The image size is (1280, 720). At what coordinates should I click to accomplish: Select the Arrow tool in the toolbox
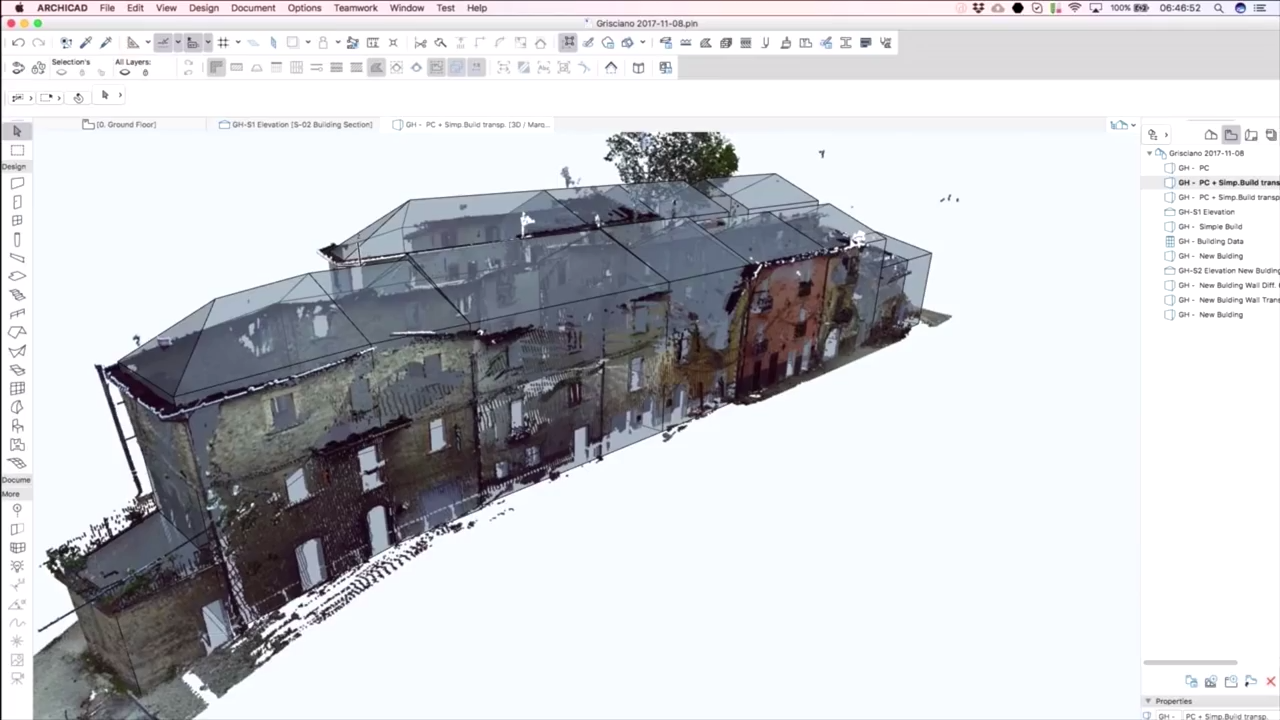coord(17,132)
